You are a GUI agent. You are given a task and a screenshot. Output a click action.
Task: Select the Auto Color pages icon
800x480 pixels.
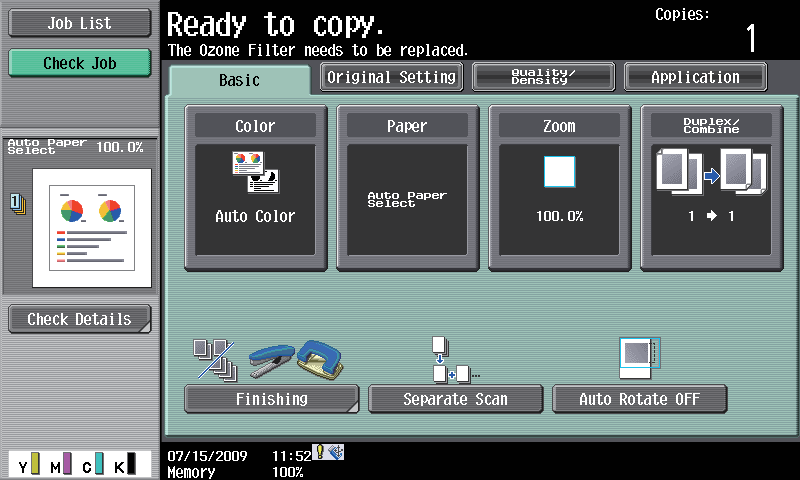point(256,171)
